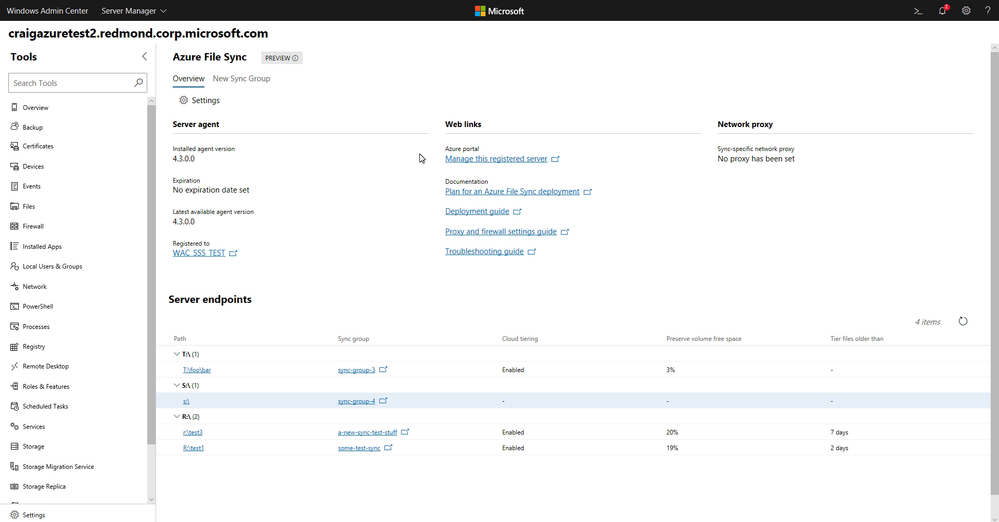Open the Server Manager dropdown
Image resolution: width=999 pixels, height=522 pixels.
[134, 11]
